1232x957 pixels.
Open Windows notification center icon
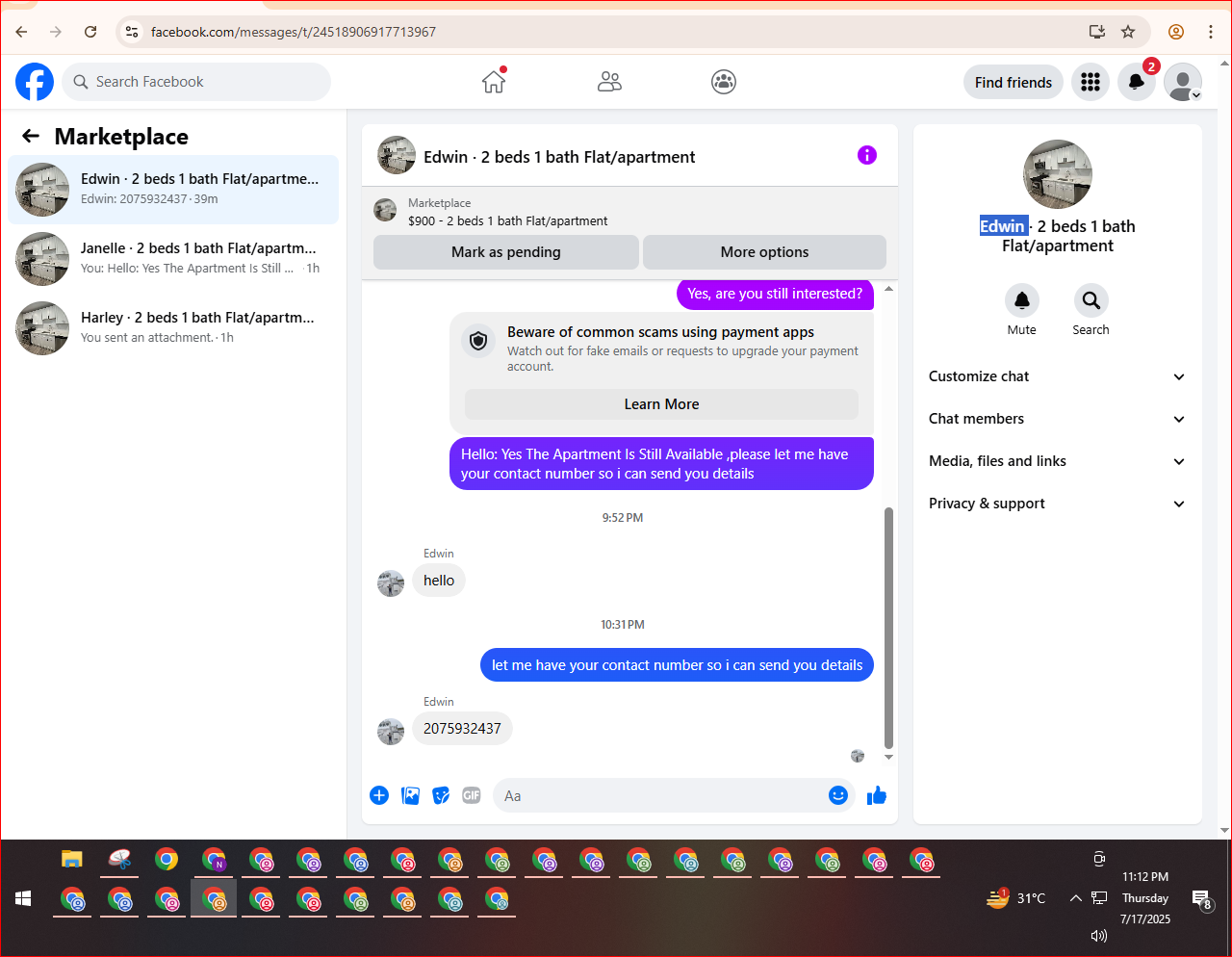(x=1202, y=899)
